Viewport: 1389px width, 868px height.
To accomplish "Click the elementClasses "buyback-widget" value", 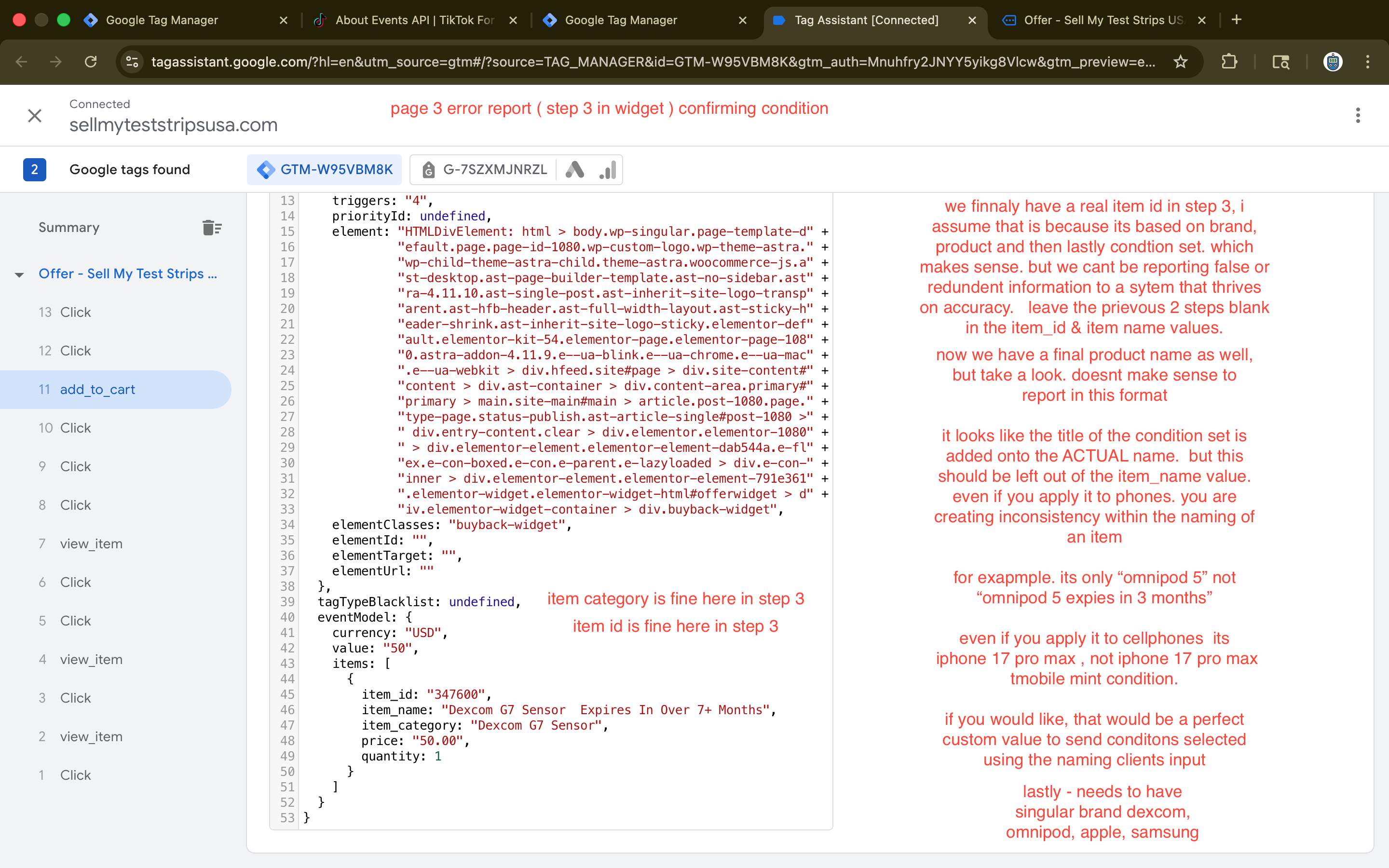I will pos(507,525).
